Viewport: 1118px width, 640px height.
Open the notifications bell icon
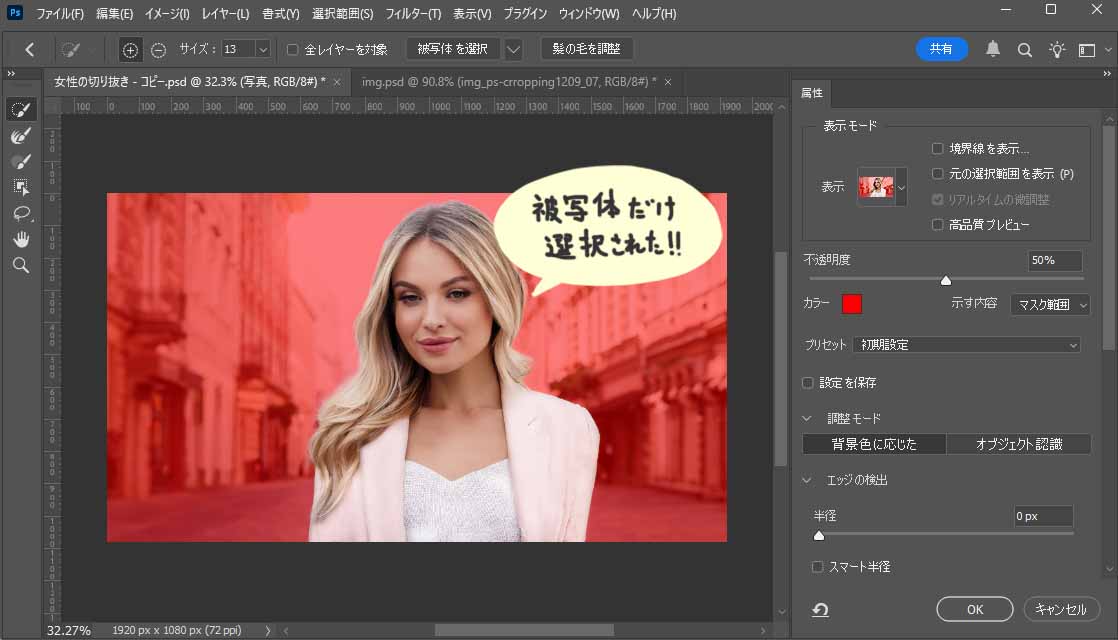993,49
